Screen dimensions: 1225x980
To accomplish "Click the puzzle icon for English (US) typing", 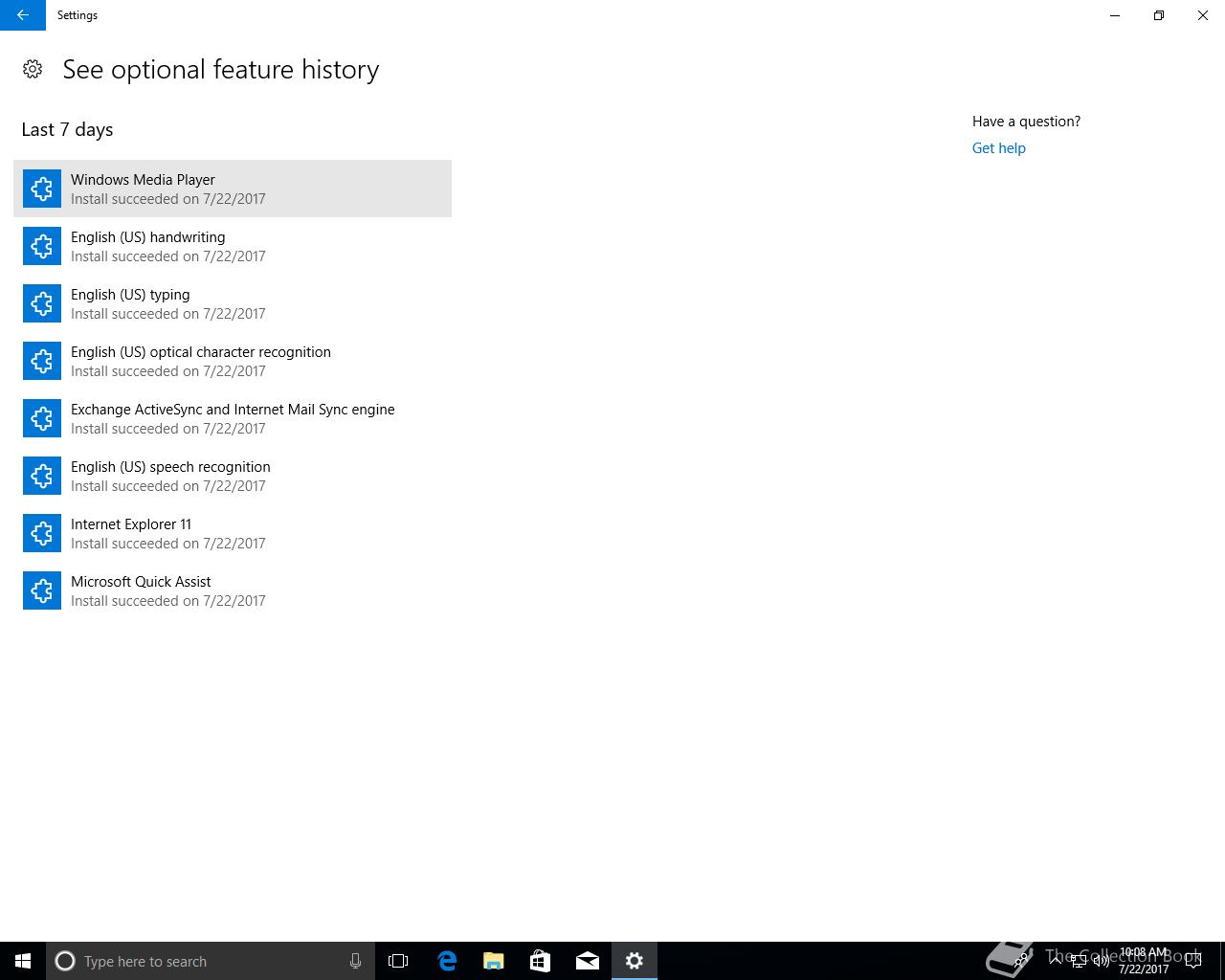I will pos(42,303).
